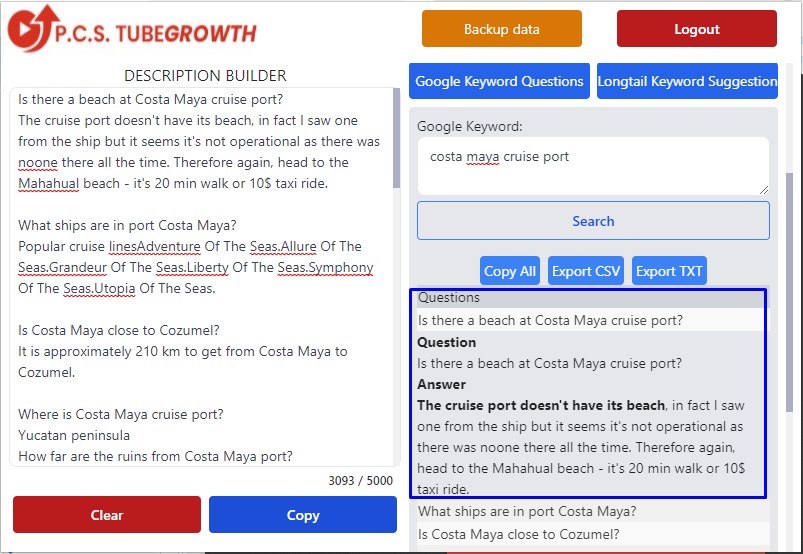Switch to Google Keyword Questions tab
Viewport: 803px width, 554px height.
499,81
